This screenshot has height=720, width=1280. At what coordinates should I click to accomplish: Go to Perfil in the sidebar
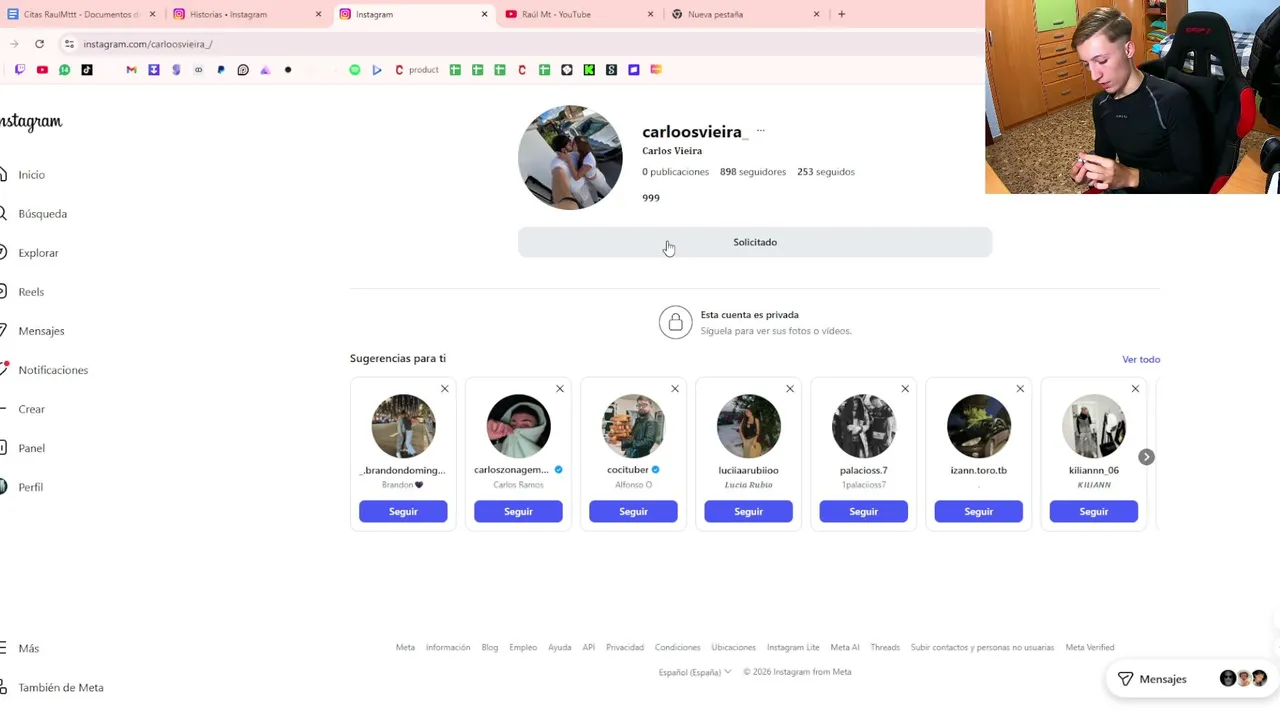(x=21, y=487)
